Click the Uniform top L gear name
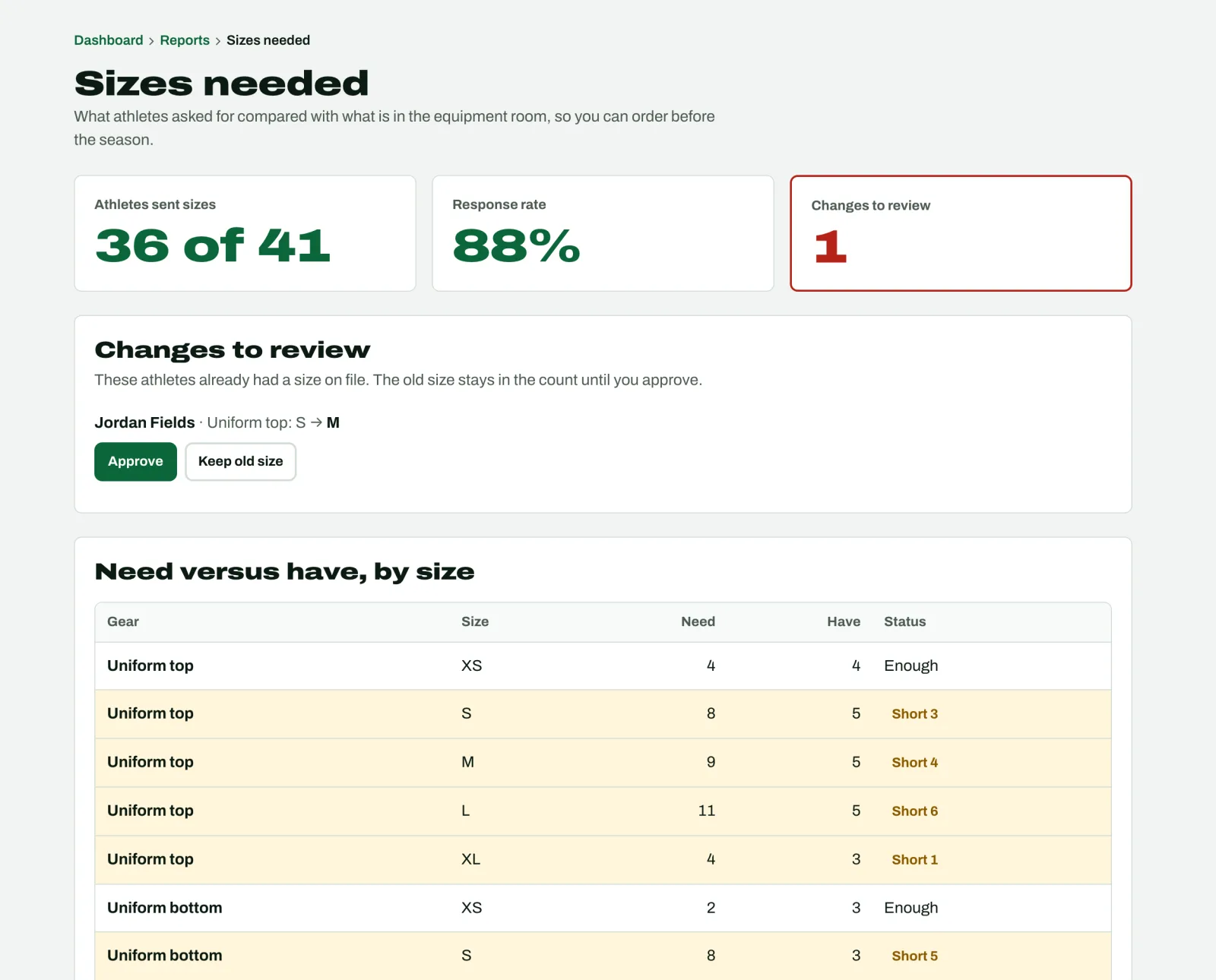This screenshot has width=1216, height=980. (150, 811)
